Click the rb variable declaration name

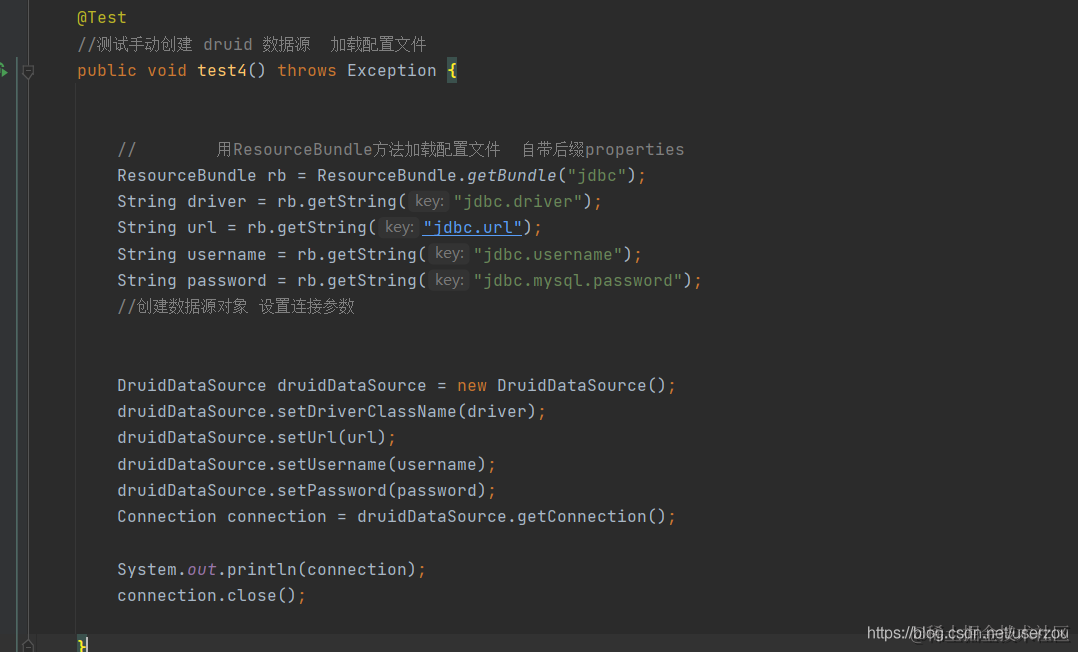coord(277,176)
